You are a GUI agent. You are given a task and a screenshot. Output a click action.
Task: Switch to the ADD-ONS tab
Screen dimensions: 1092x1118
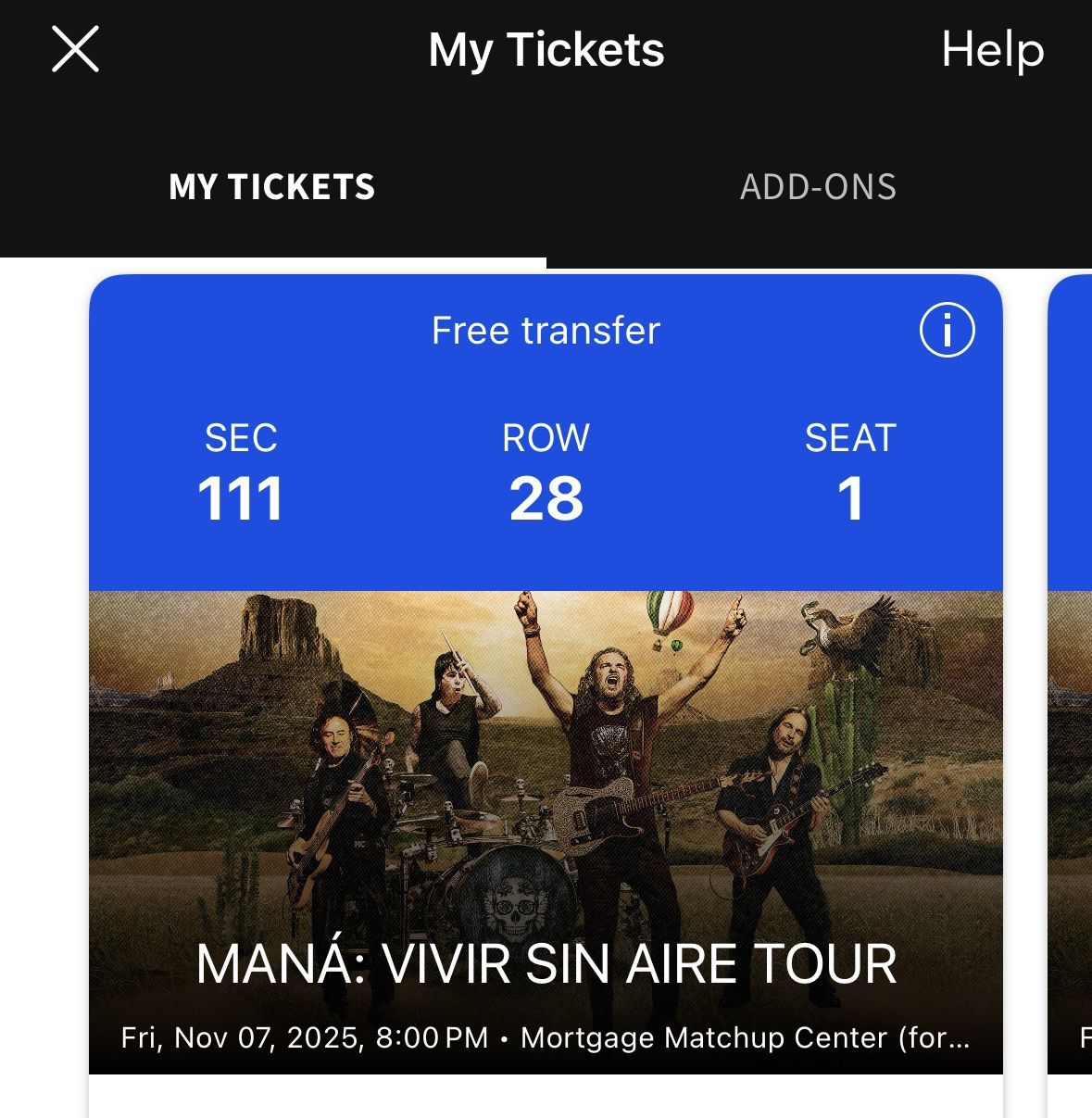(x=818, y=187)
